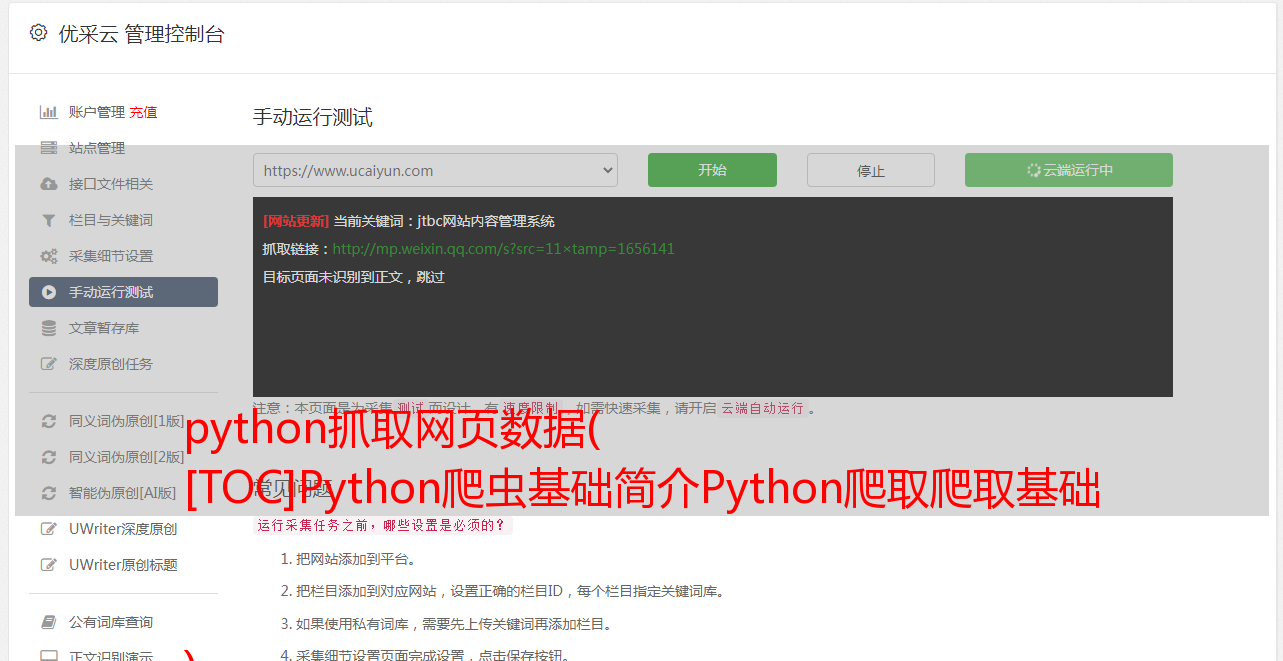
Task: Click the server icon beside 站点管理
Action: pos(48,148)
